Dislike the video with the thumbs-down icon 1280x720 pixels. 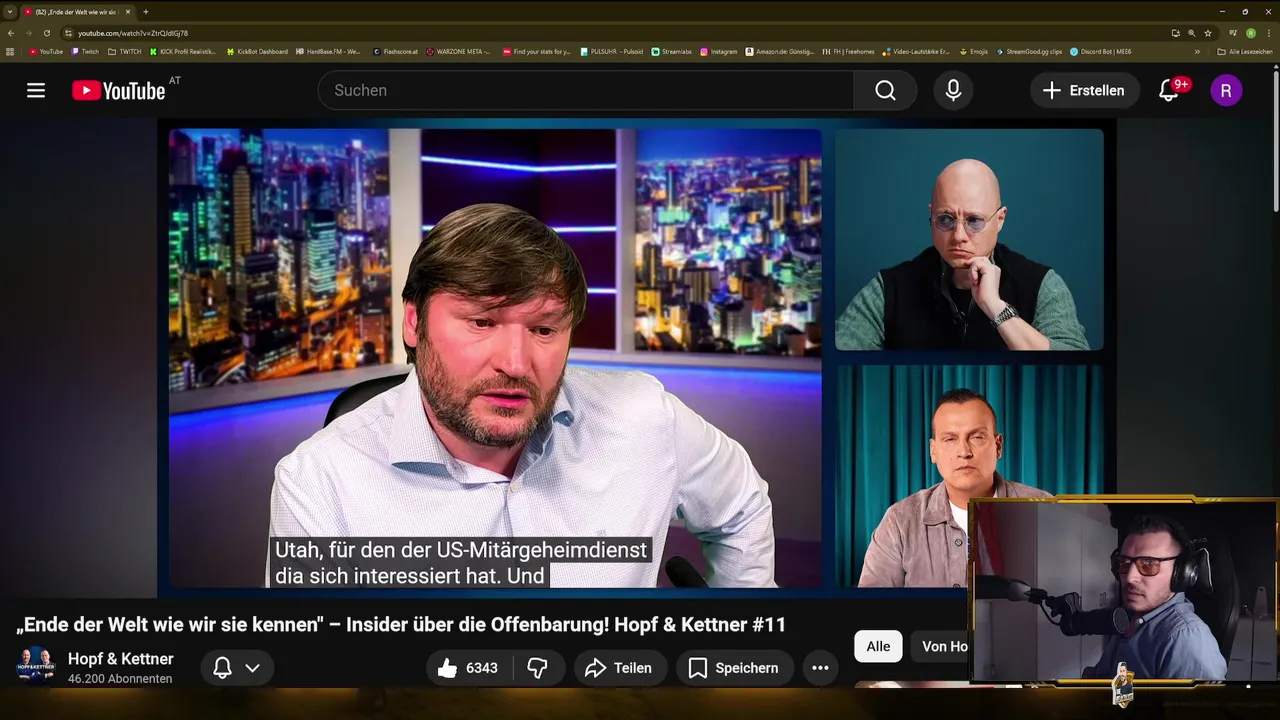click(x=538, y=668)
